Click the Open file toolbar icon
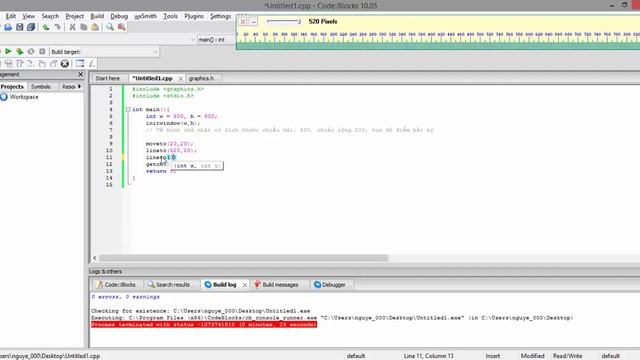The image size is (640, 360). point(8,27)
